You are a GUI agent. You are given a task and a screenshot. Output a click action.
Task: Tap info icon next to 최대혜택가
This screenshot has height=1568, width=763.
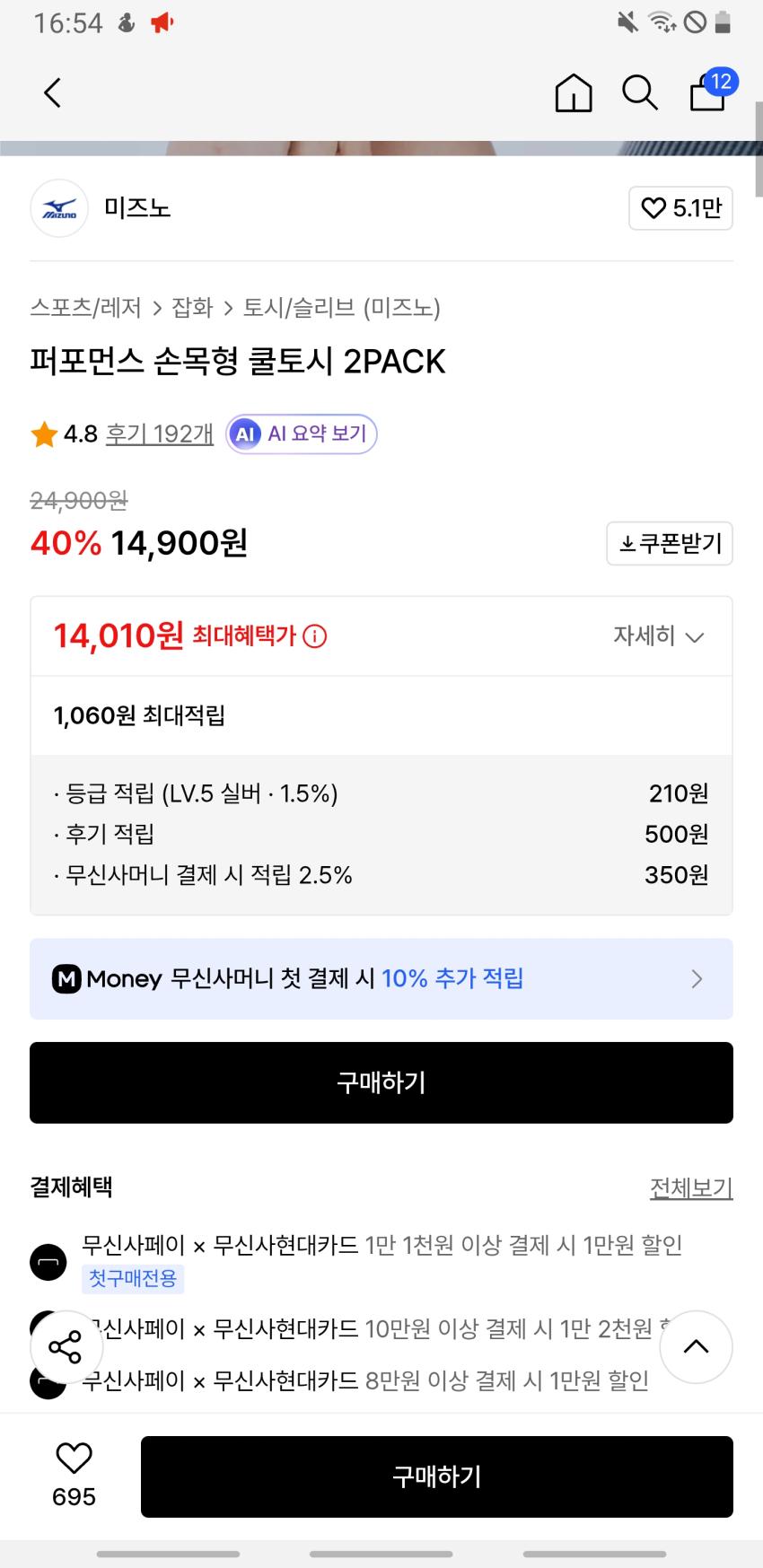[x=315, y=636]
